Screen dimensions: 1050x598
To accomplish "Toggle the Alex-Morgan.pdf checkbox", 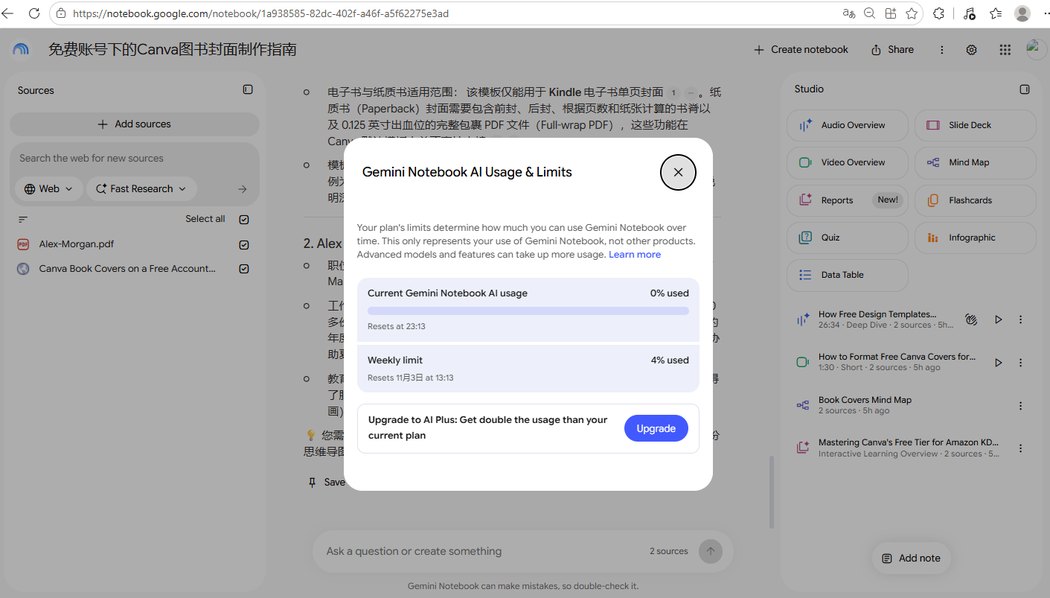I will (244, 244).
